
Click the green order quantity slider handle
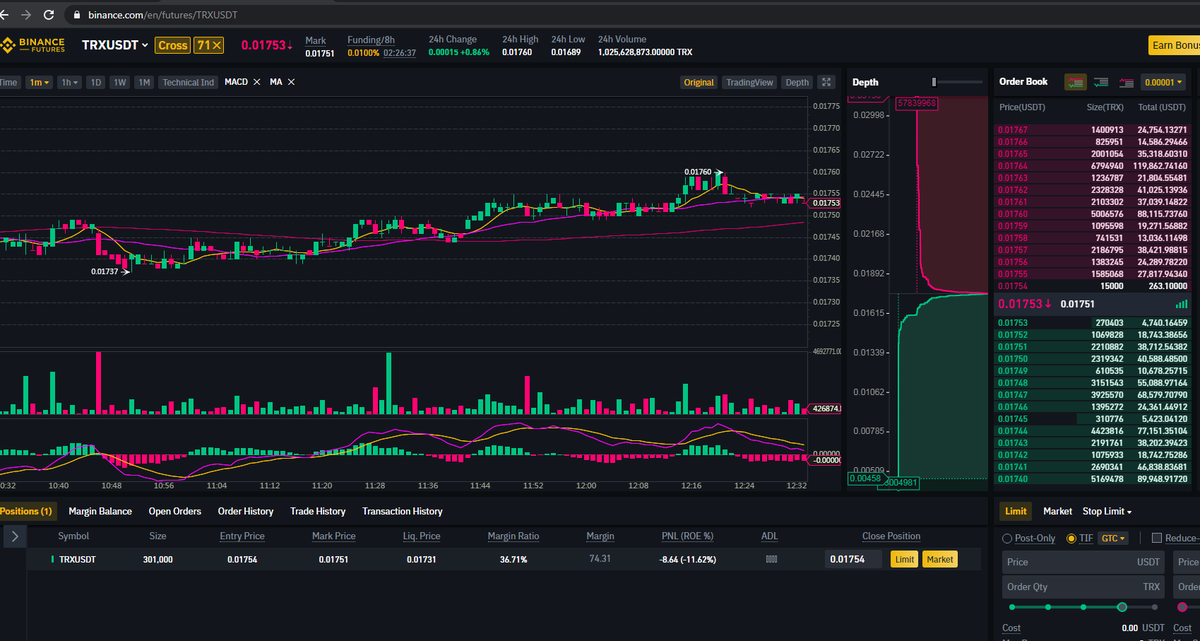tap(1122, 606)
